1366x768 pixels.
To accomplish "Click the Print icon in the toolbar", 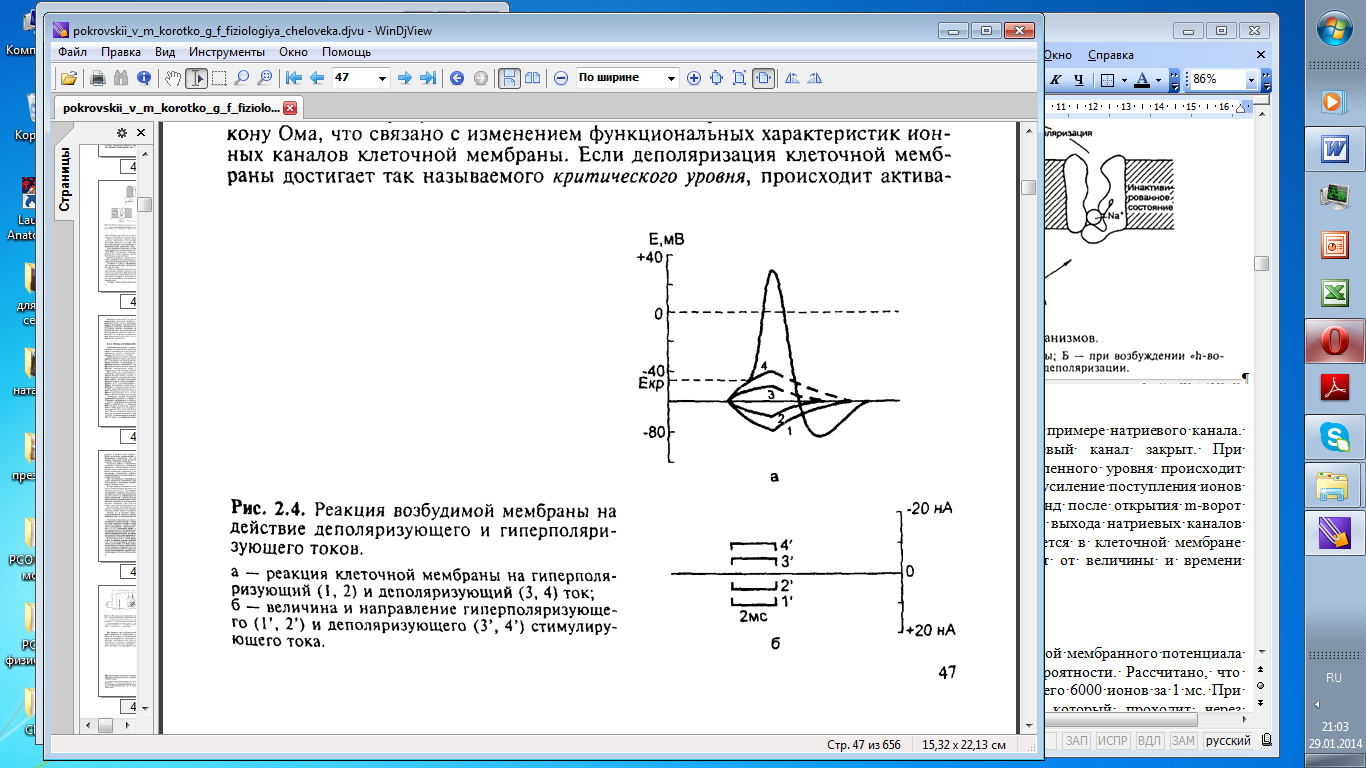I will coord(98,78).
